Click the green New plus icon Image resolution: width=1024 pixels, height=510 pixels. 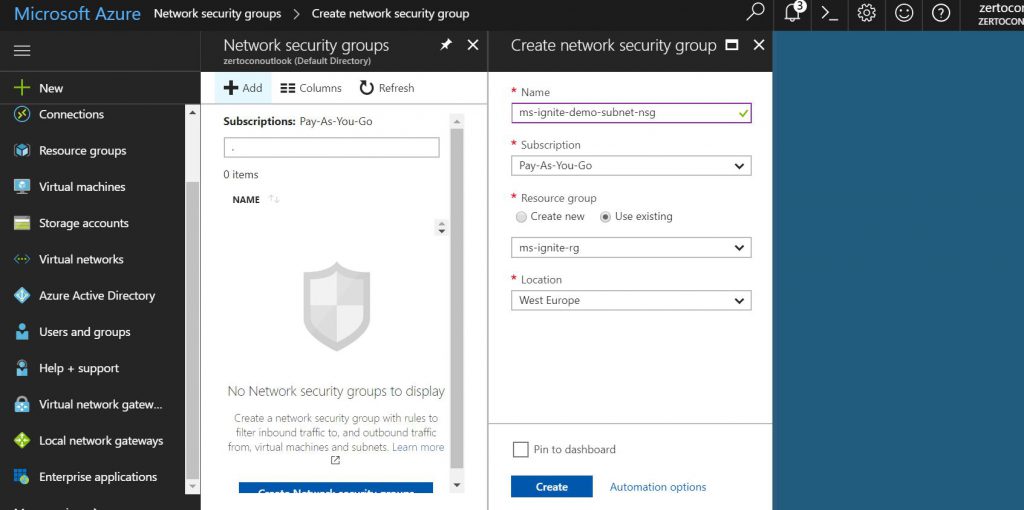[x=22, y=88]
